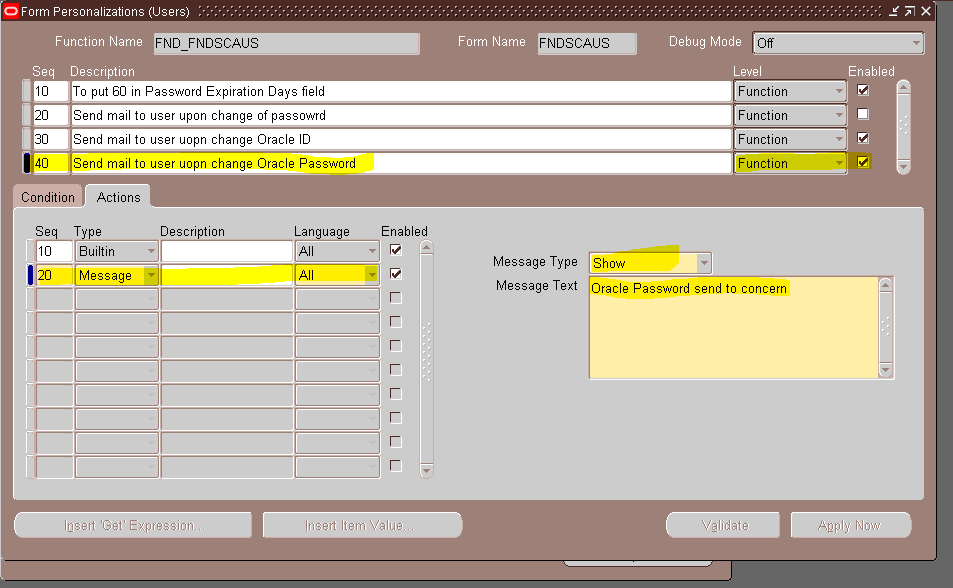Enable the checkbox for Seq 20 personalization
The image size is (953, 588).
[x=862, y=114]
